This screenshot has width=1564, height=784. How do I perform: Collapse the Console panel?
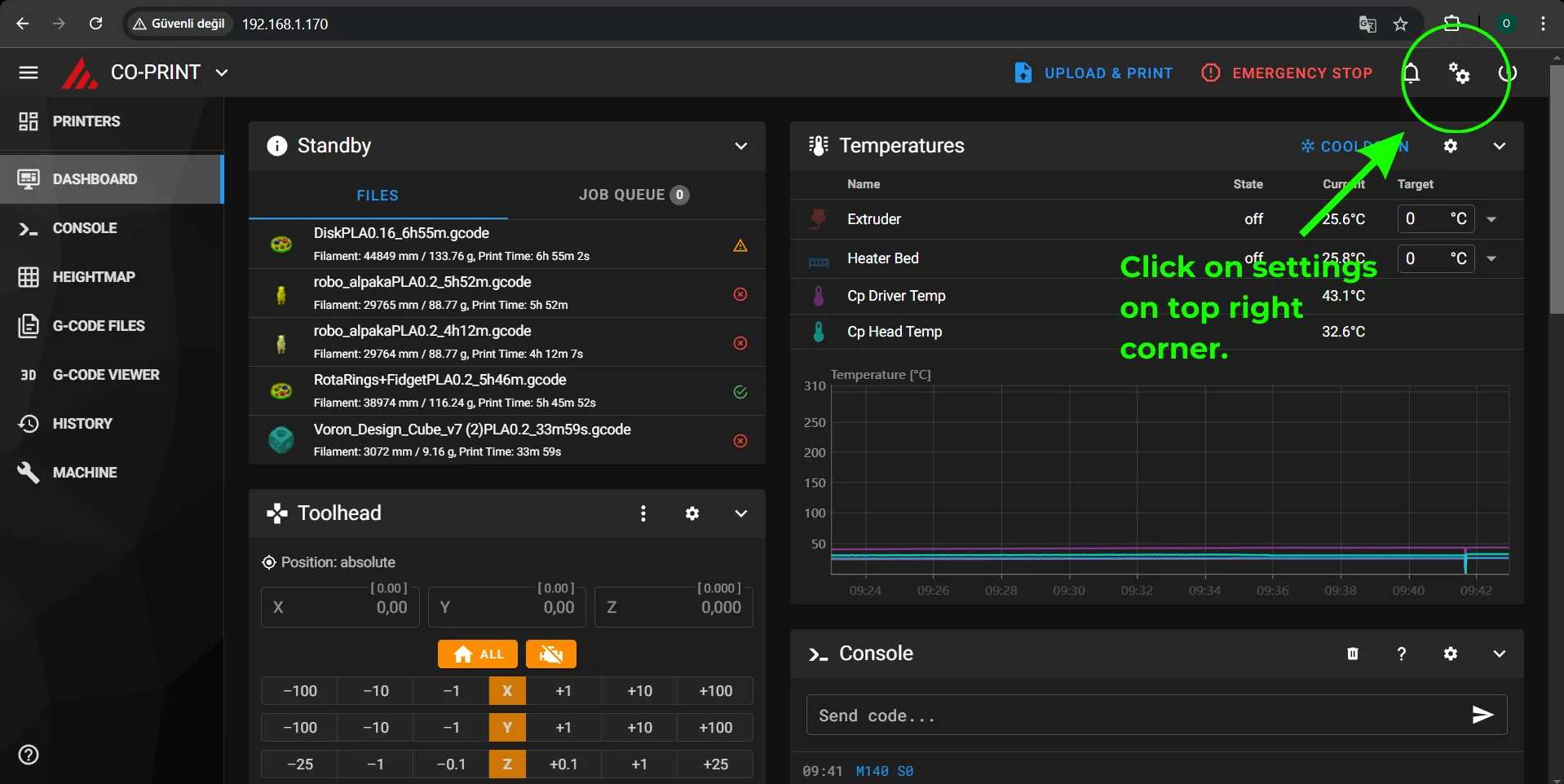[1500, 654]
